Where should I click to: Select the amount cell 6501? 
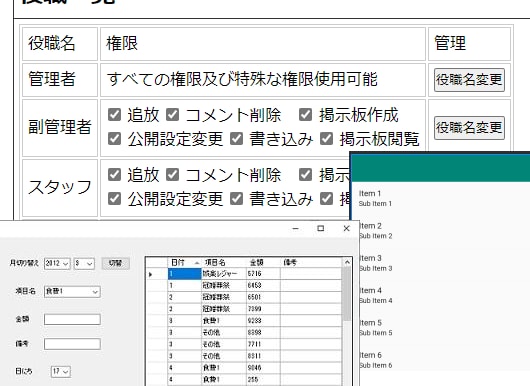pyautogui.click(x=263, y=297)
